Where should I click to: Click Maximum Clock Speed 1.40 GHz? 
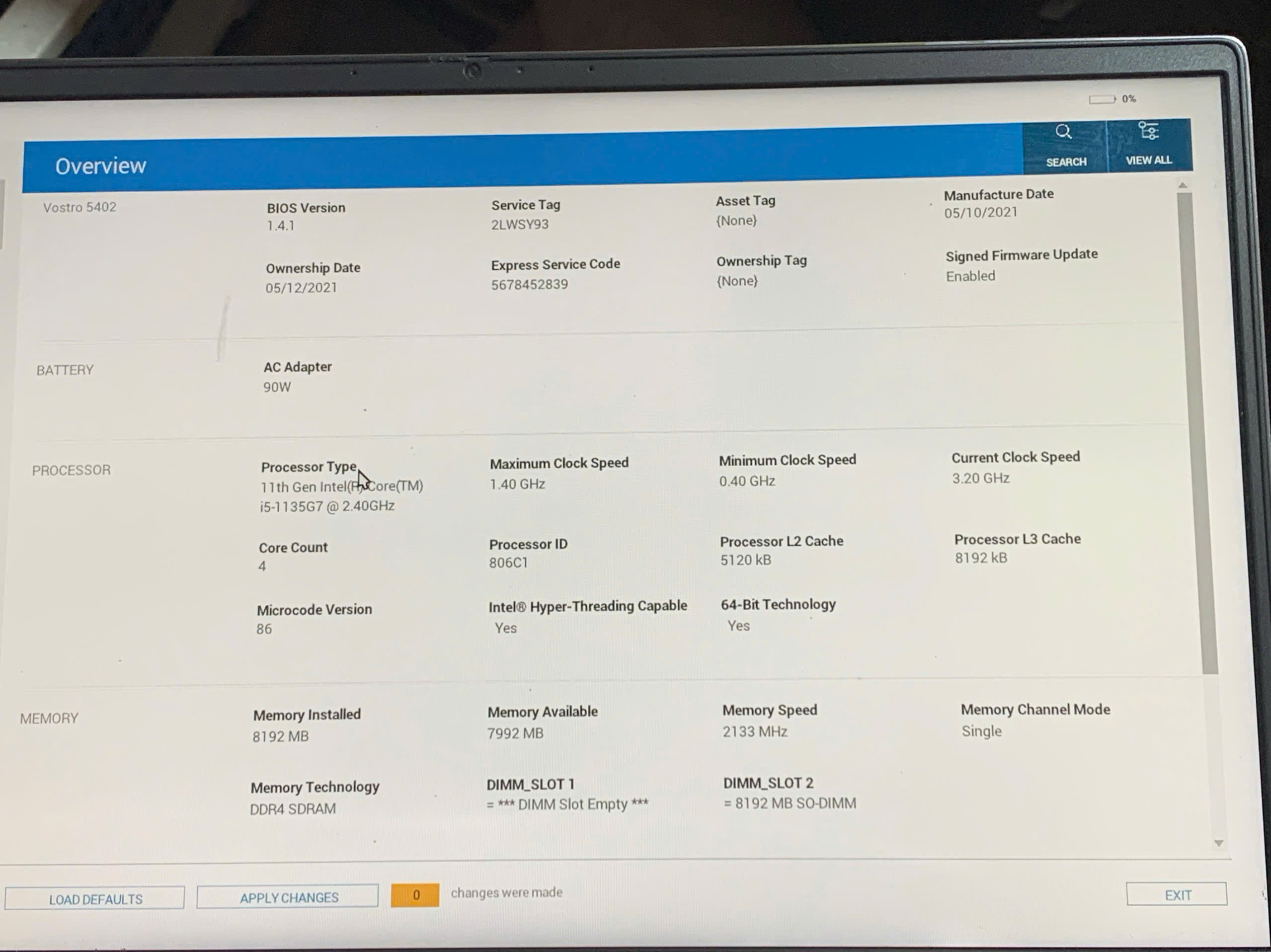point(517,484)
